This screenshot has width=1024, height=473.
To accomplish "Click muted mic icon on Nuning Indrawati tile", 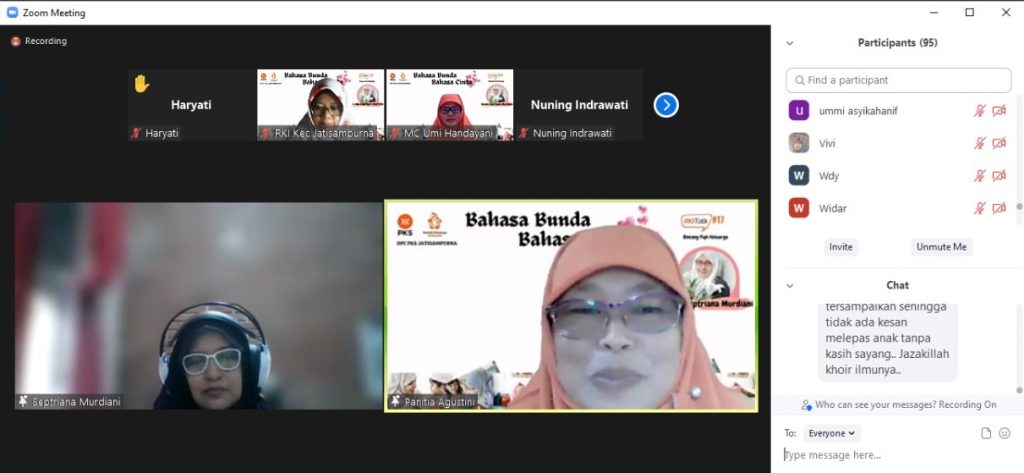I will click(x=523, y=133).
